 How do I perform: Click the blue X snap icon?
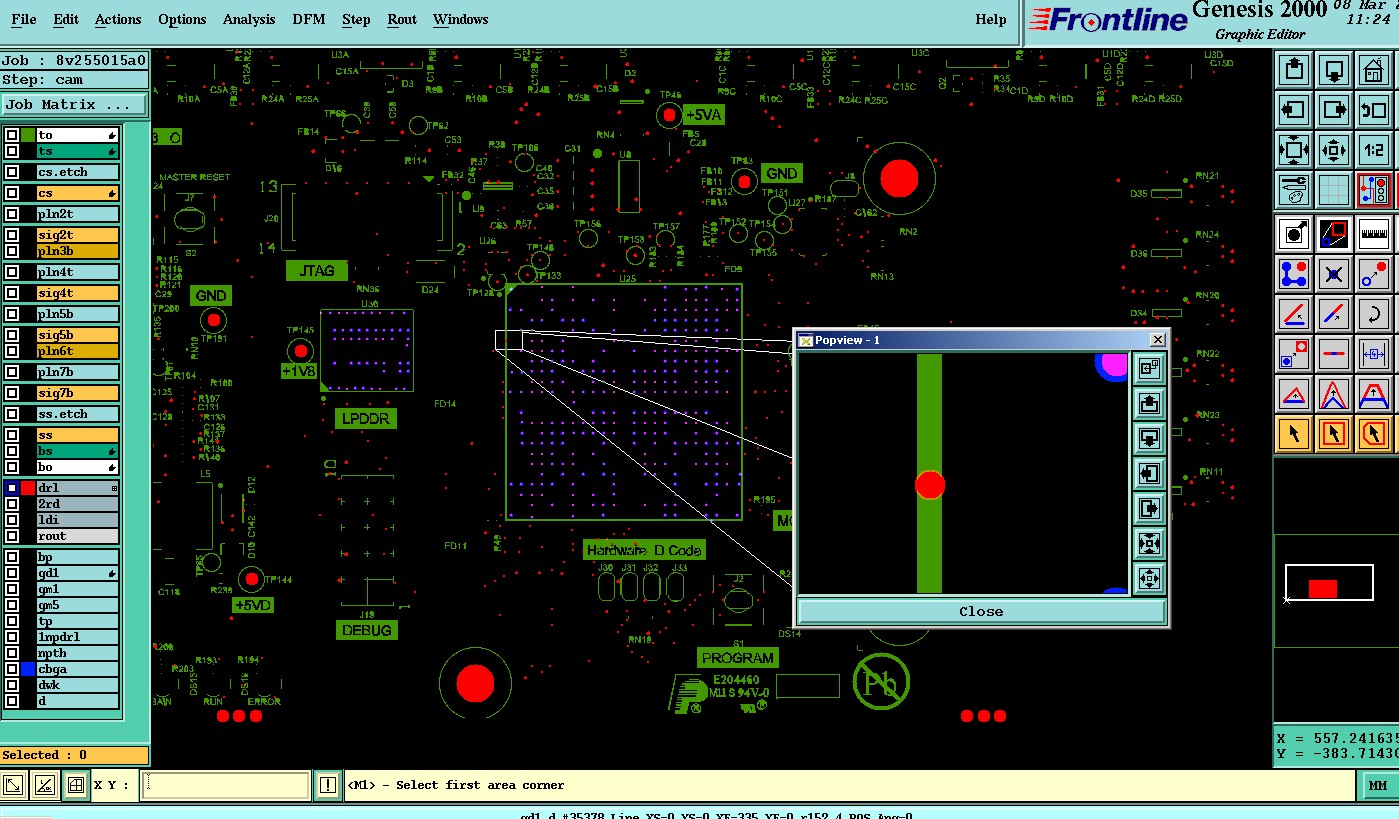click(x=1334, y=274)
